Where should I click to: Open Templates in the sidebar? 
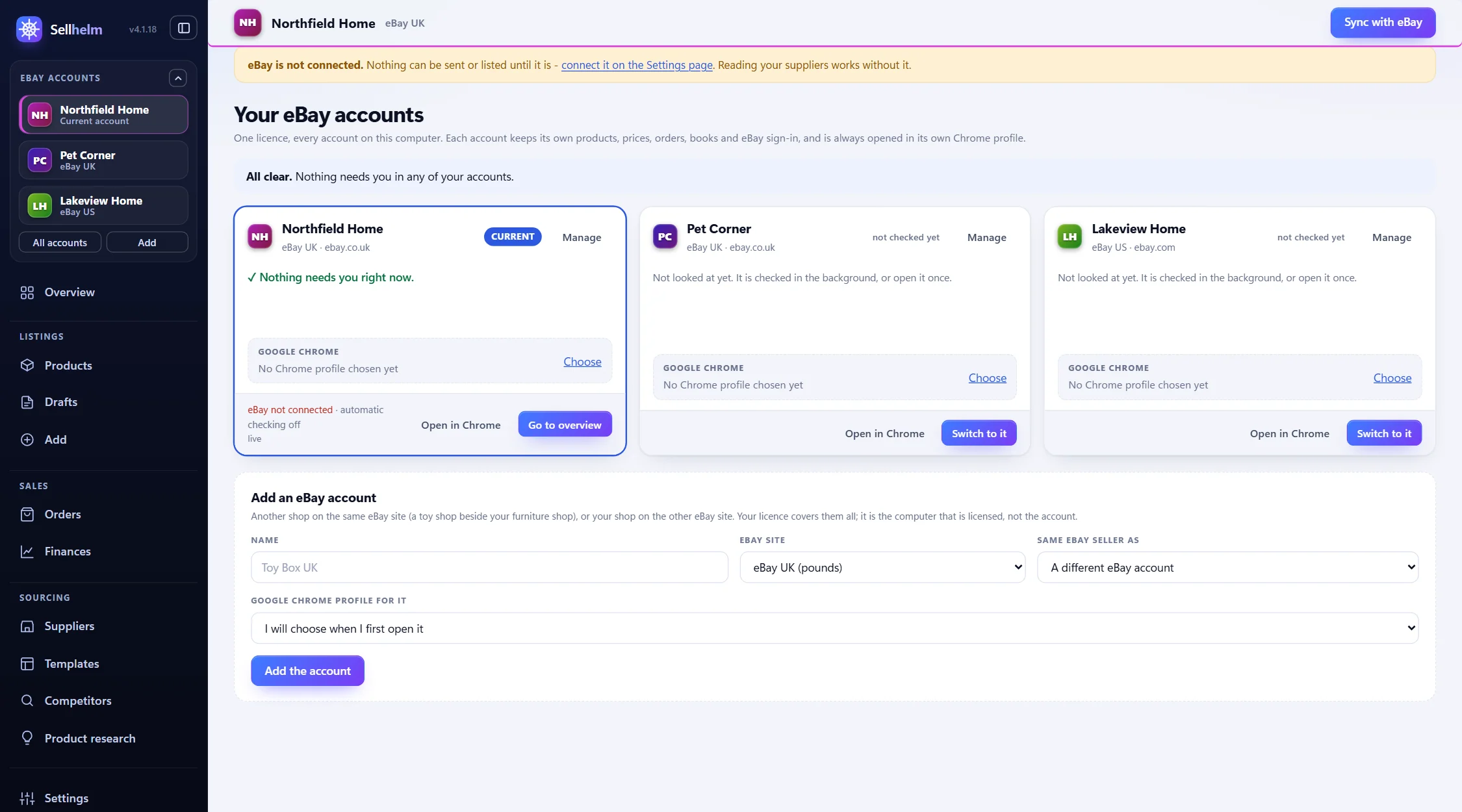tap(104, 664)
